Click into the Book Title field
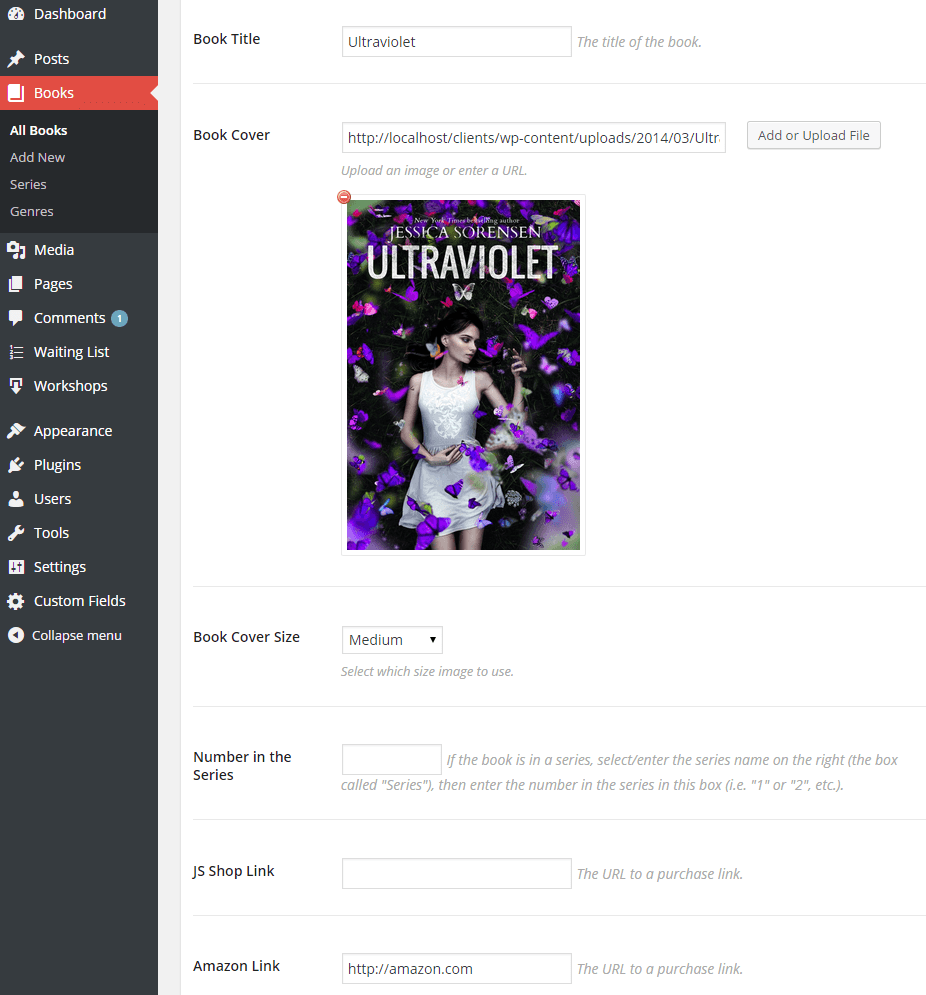926x995 pixels. [x=456, y=42]
